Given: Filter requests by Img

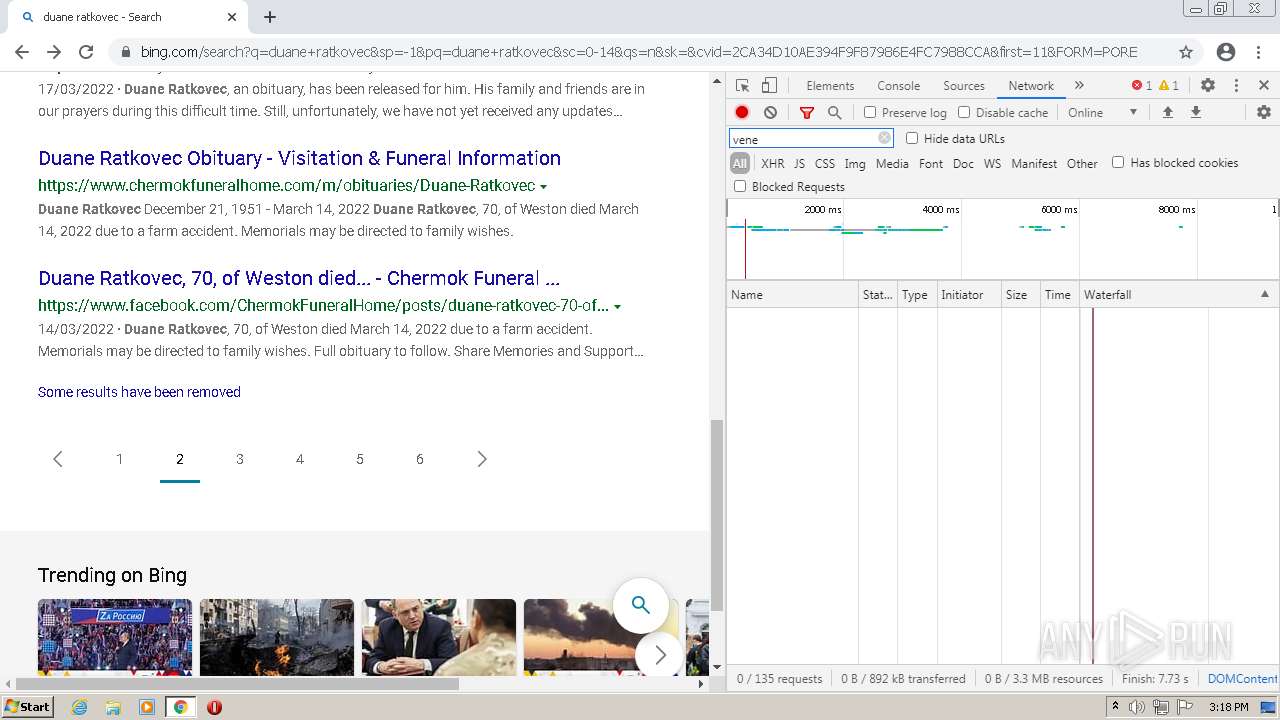Looking at the screenshot, I should click(x=855, y=164).
